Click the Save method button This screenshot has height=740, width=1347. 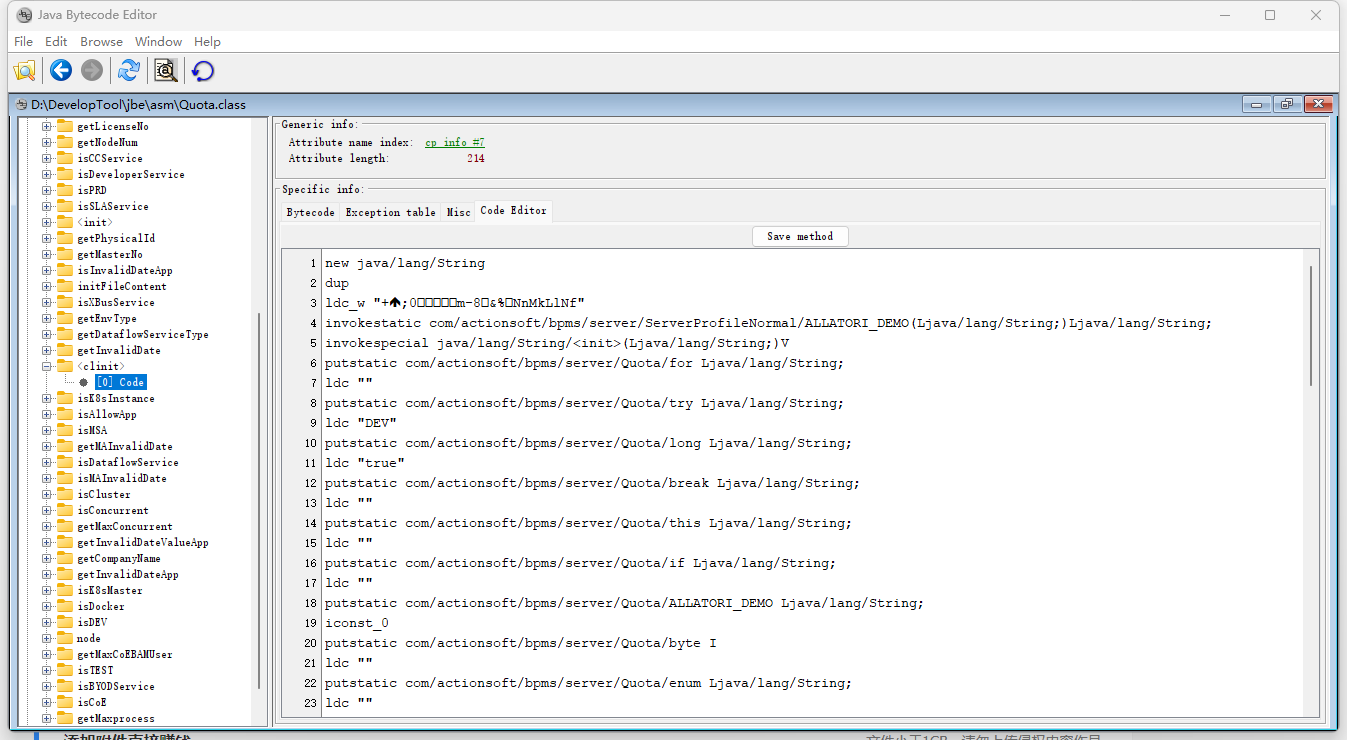[800, 236]
